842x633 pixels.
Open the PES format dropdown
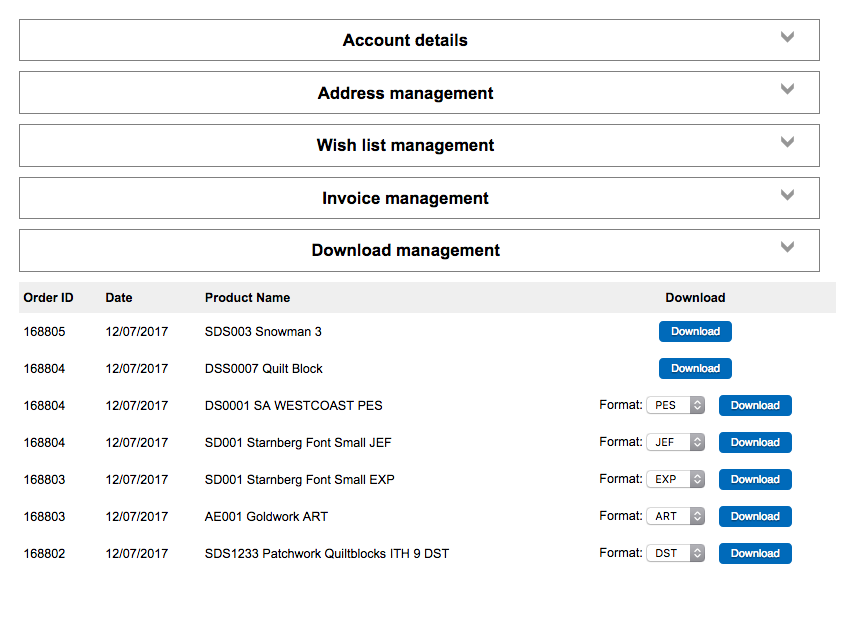point(676,406)
